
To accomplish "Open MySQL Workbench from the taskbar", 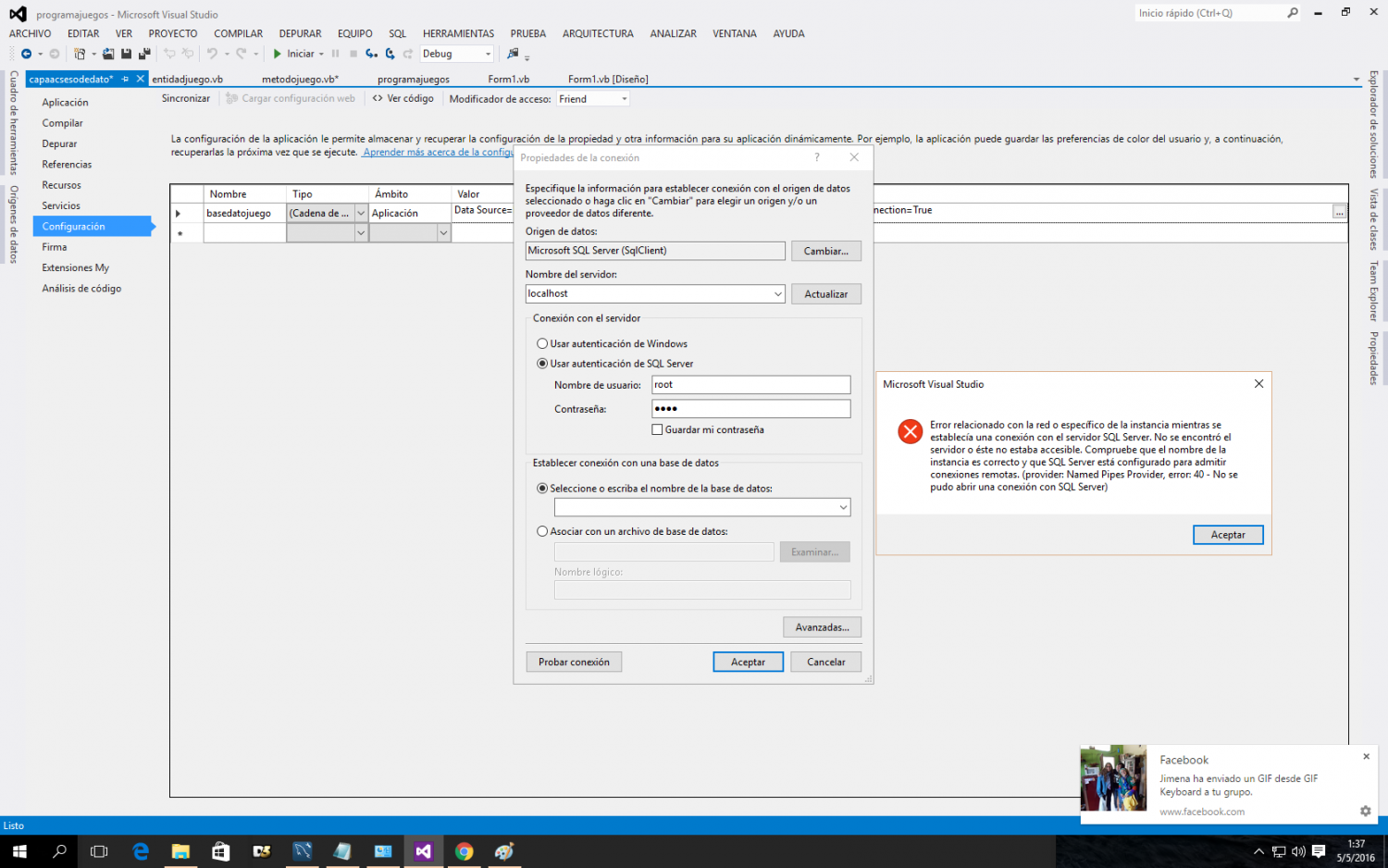I will pos(303,851).
